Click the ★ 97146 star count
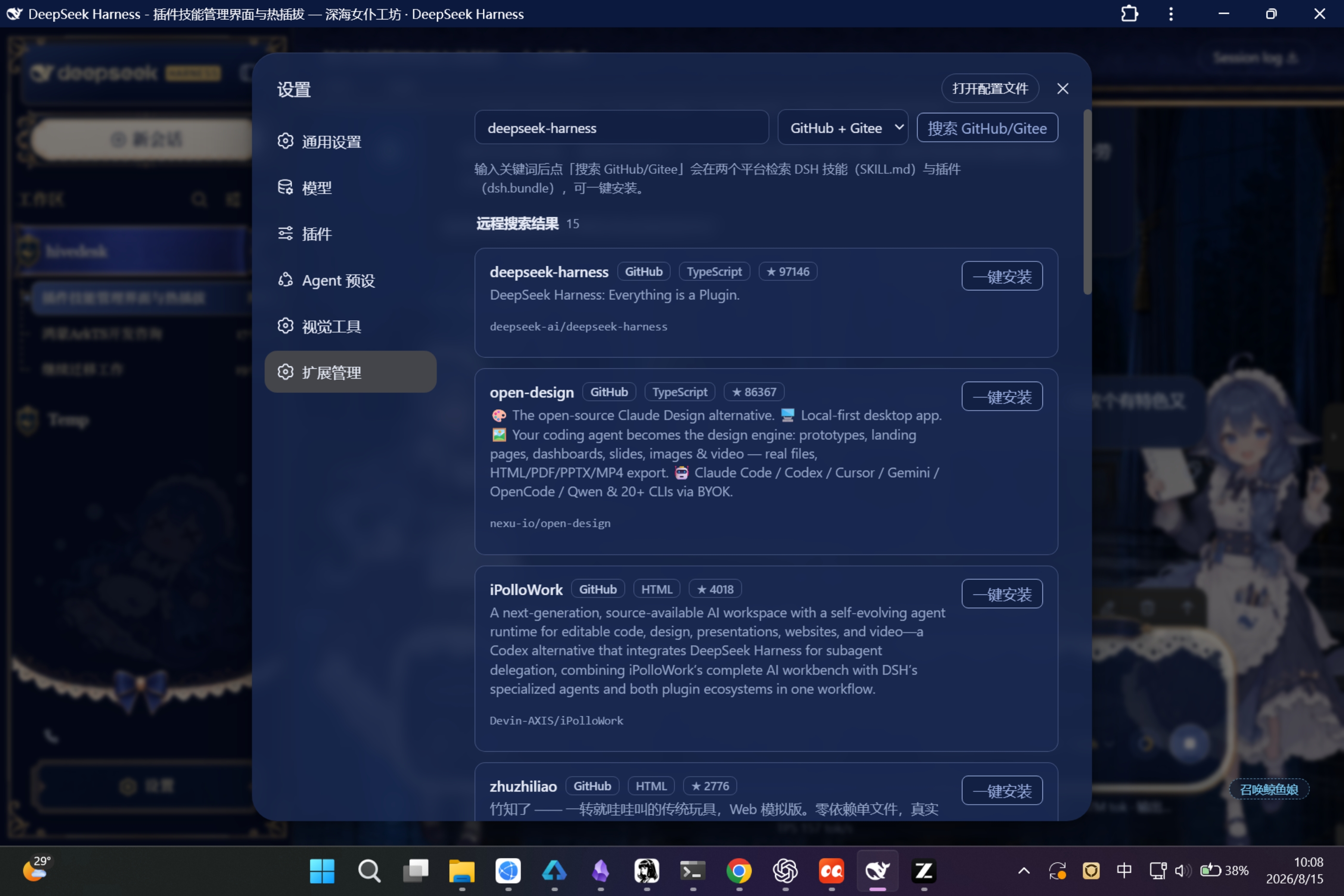The image size is (1344, 896). 787,271
